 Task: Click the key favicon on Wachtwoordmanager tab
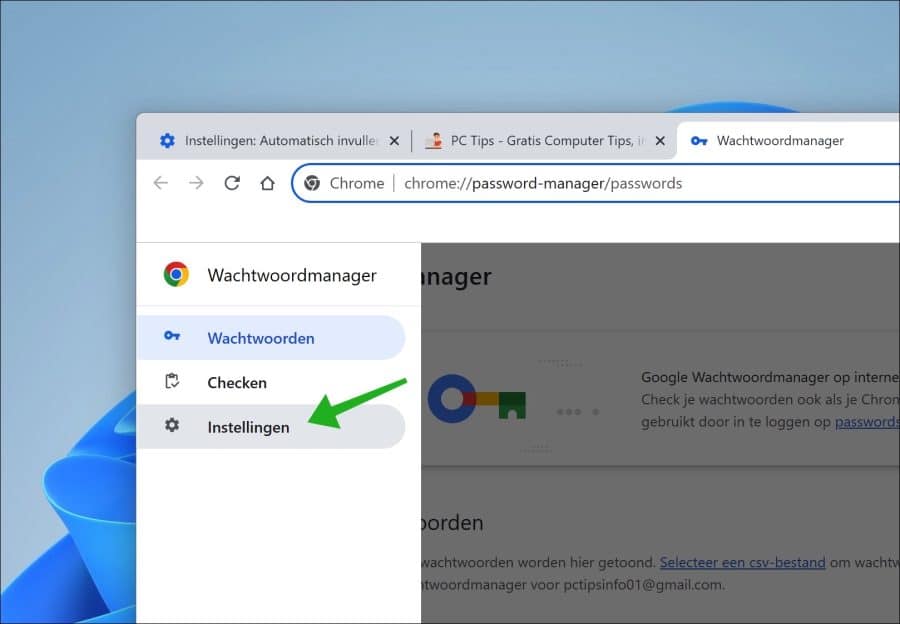tap(699, 141)
